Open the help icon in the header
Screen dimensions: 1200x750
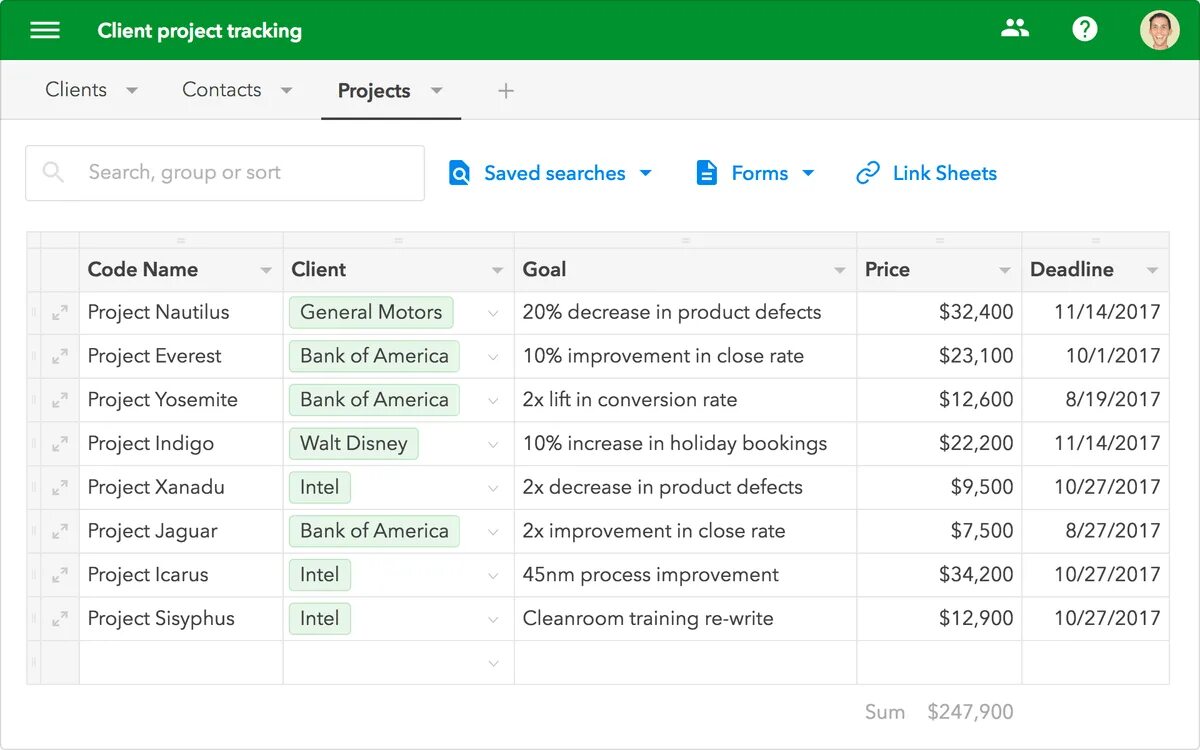tap(1085, 29)
